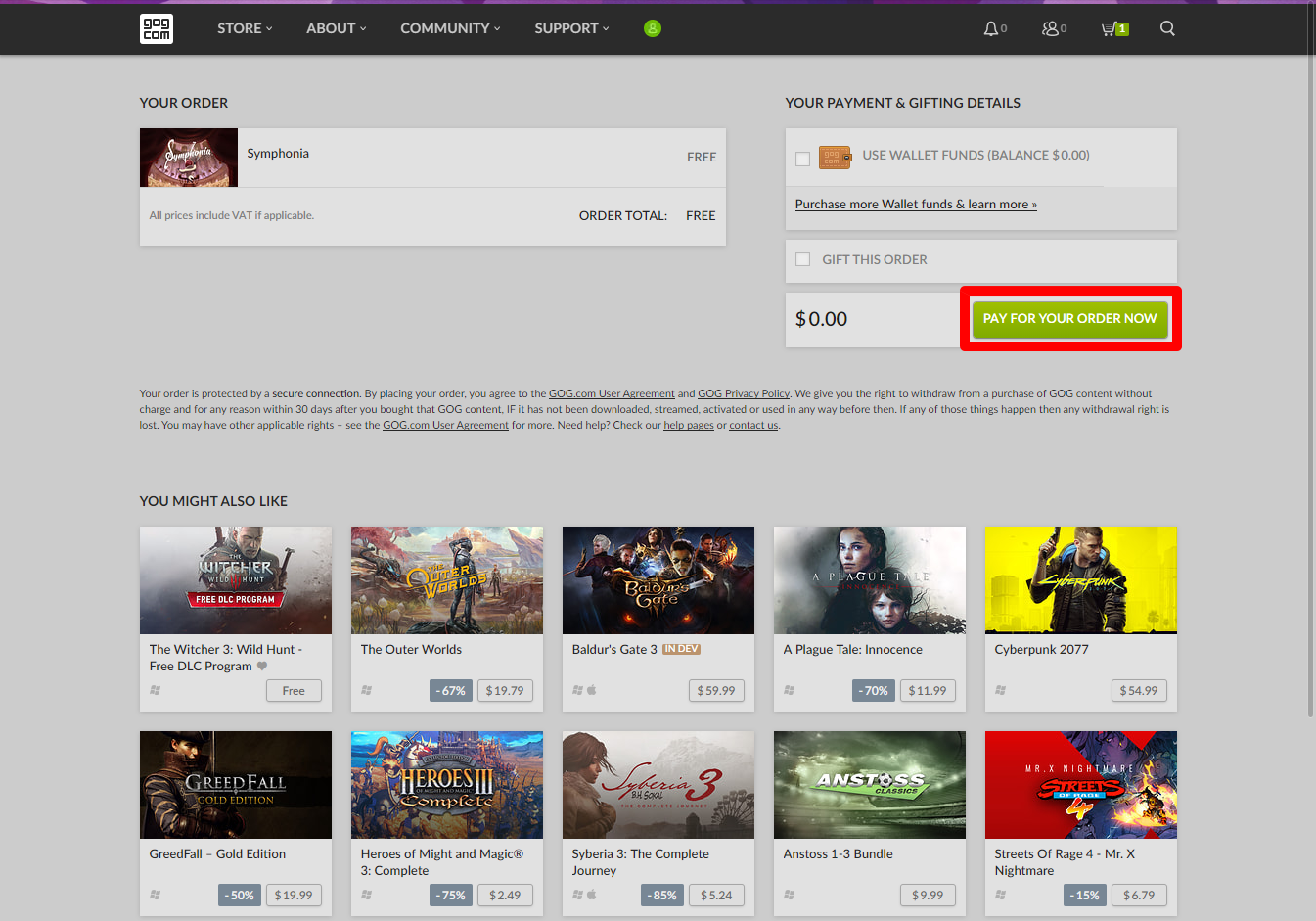Click the $11.99 price on A Plague Tale
Screen dimensions: 1316x921
pyautogui.click(x=928, y=691)
